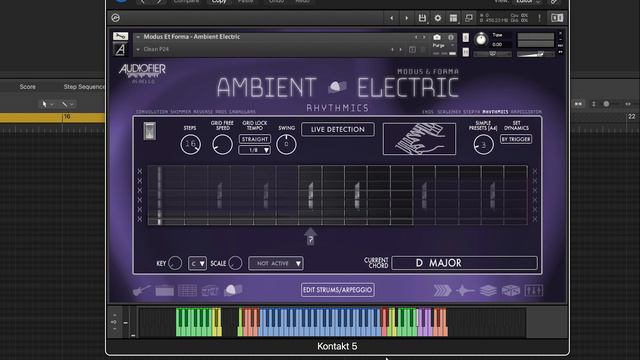Open the waveform spike icon
Screen dimensions: 640x360
point(465,291)
